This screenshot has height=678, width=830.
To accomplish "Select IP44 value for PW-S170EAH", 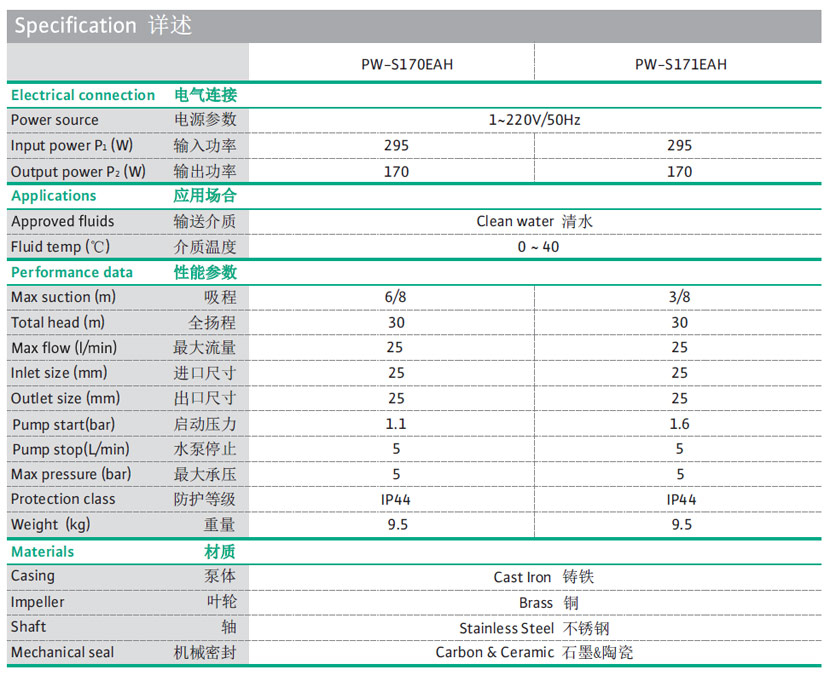I will point(395,500).
